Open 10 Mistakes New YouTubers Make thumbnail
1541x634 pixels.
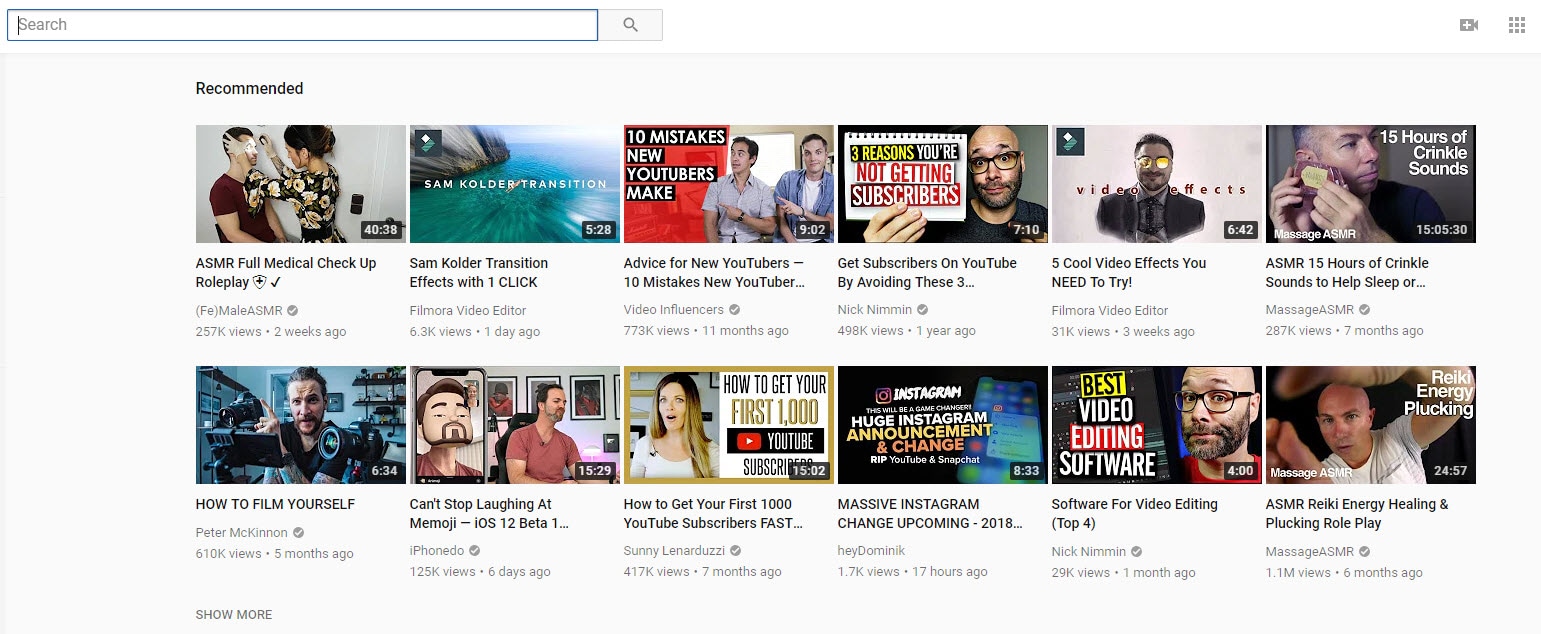click(729, 184)
